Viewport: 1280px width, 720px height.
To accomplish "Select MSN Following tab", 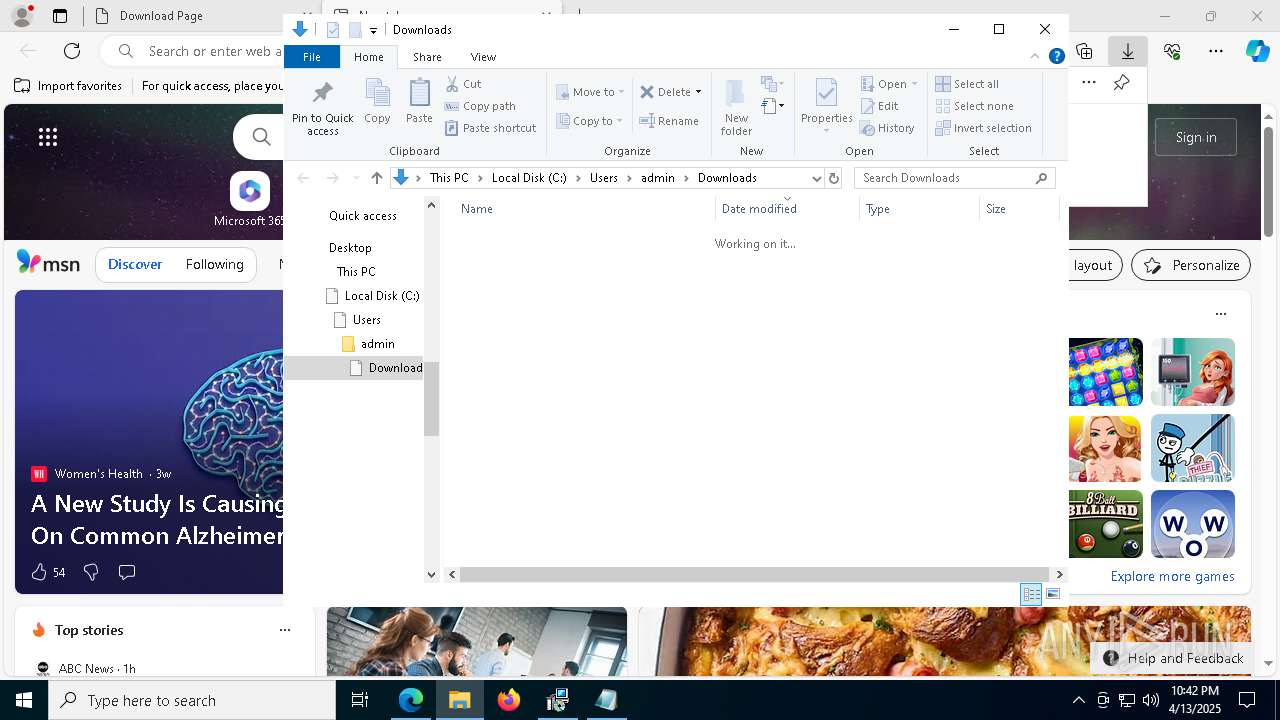I will [214, 264].
